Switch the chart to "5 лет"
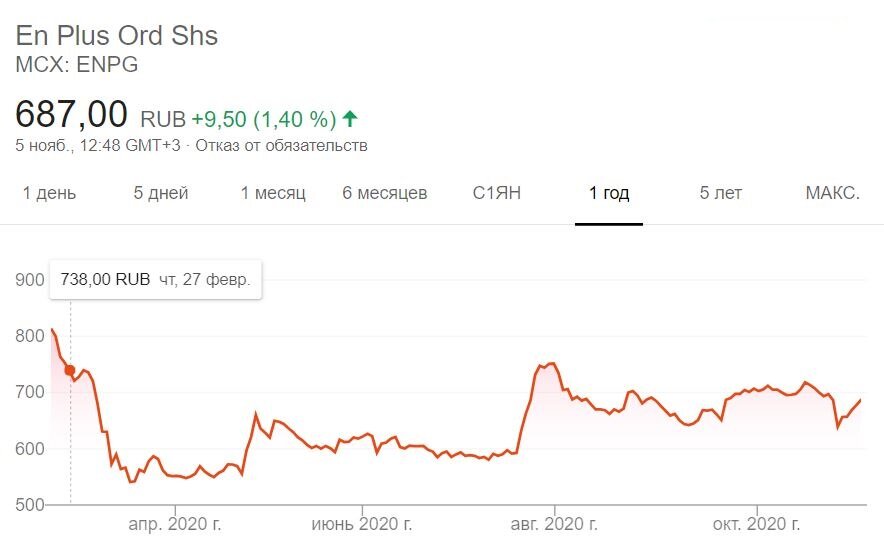This screenshot has height=548, width=884. [x=721, y=193]
